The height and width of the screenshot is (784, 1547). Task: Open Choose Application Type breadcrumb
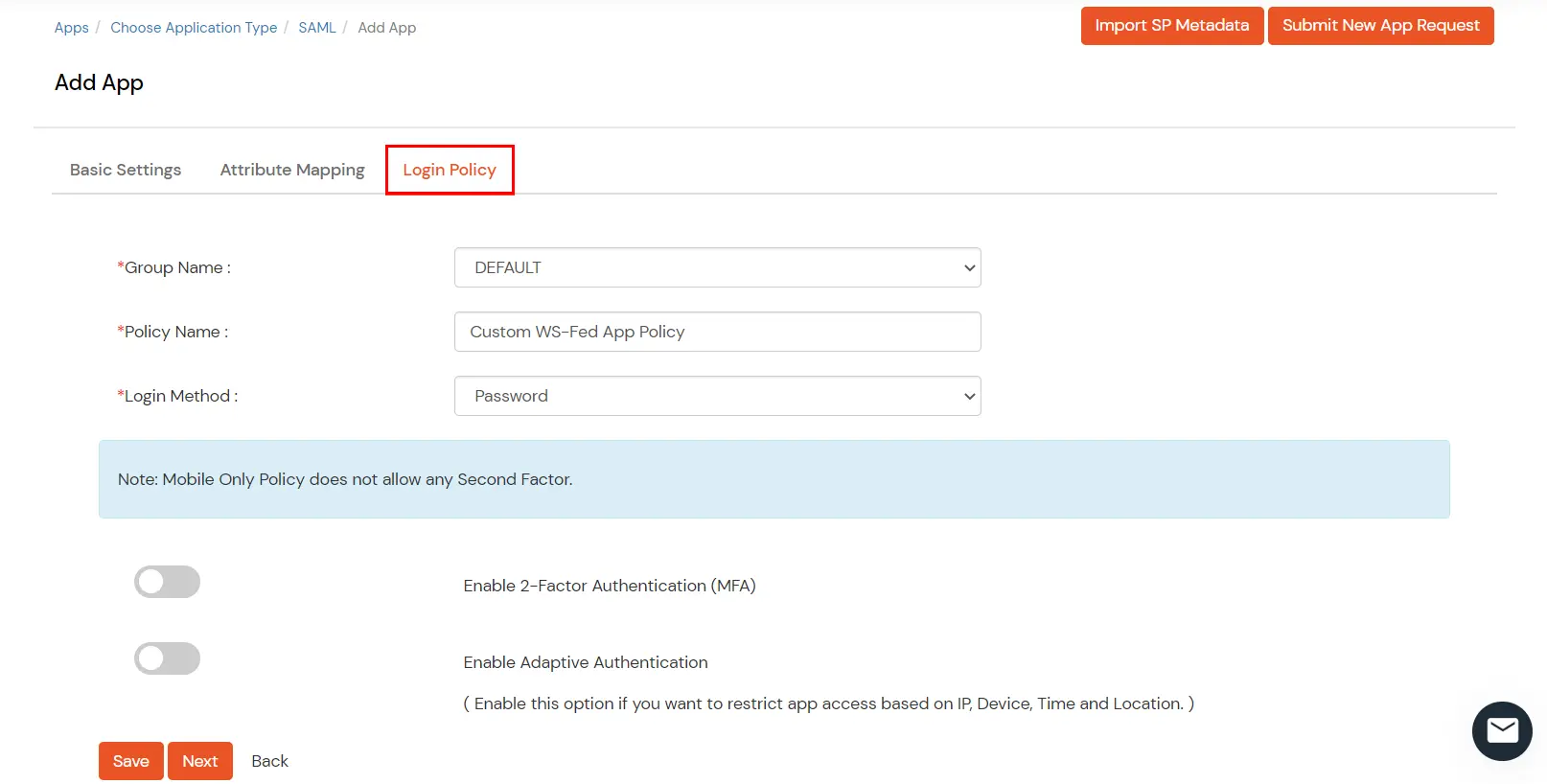[x=194, y=28]
